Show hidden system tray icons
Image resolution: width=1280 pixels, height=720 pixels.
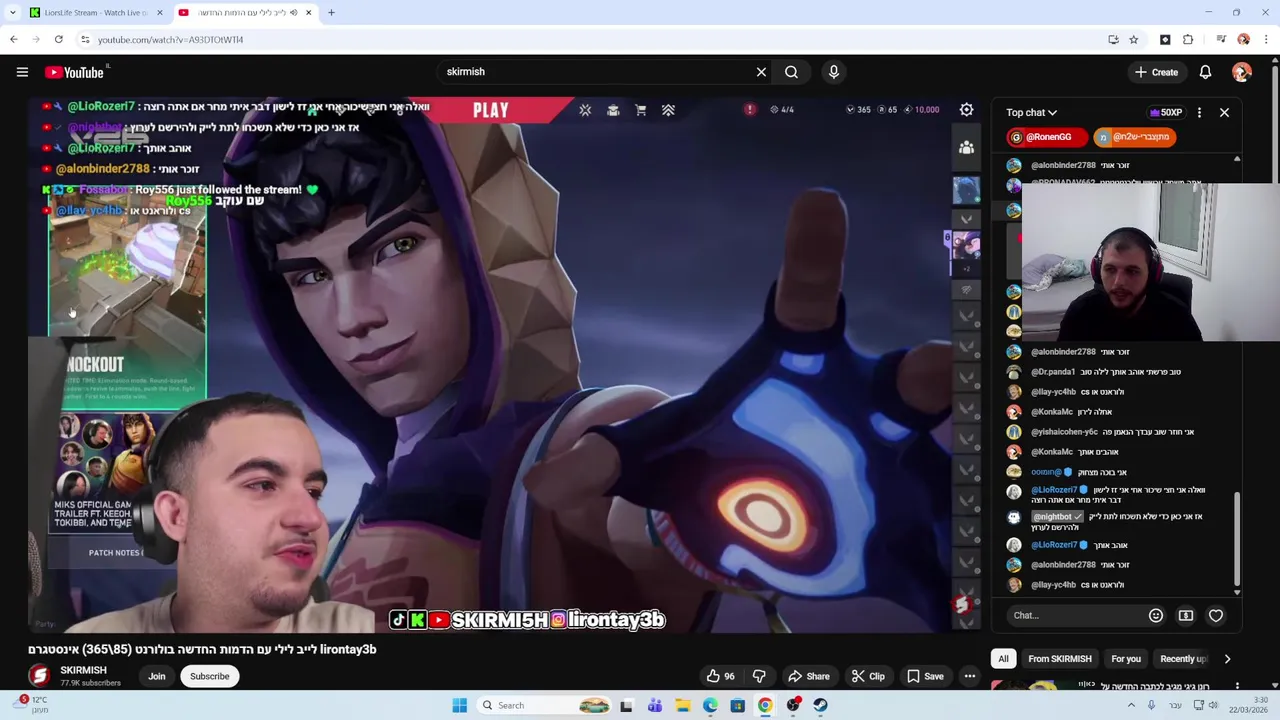pos(1132,705)
